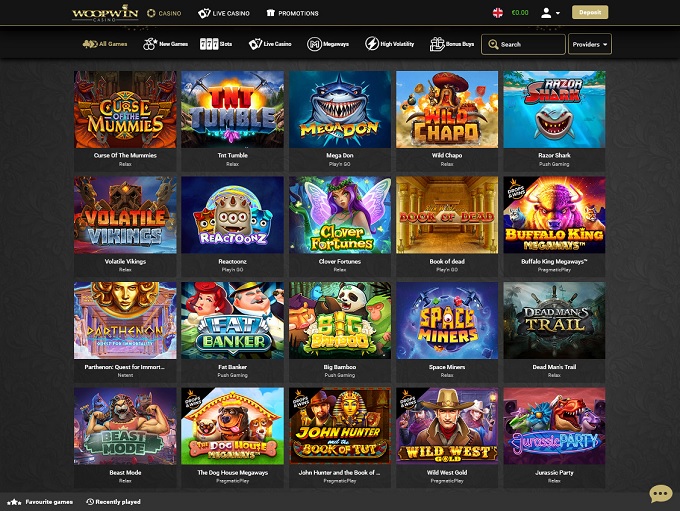Go to the Promotions menu item

click(293, 13)
